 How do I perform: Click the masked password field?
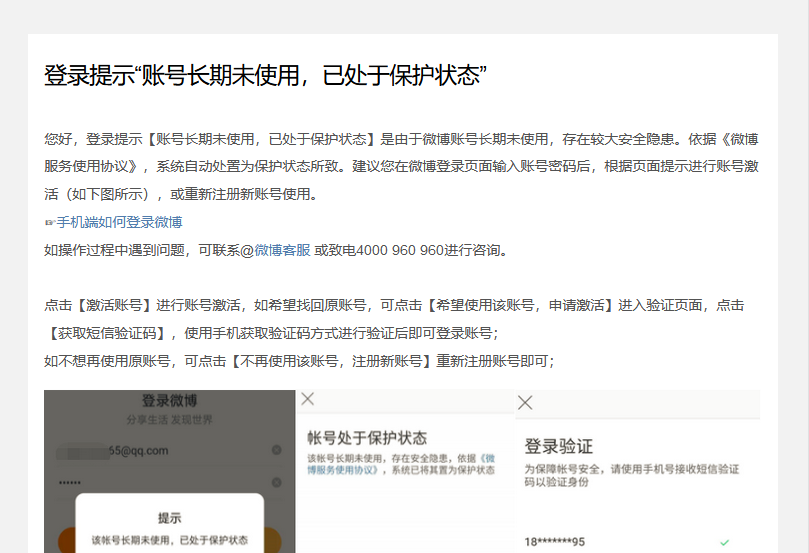tap(70, 482)
